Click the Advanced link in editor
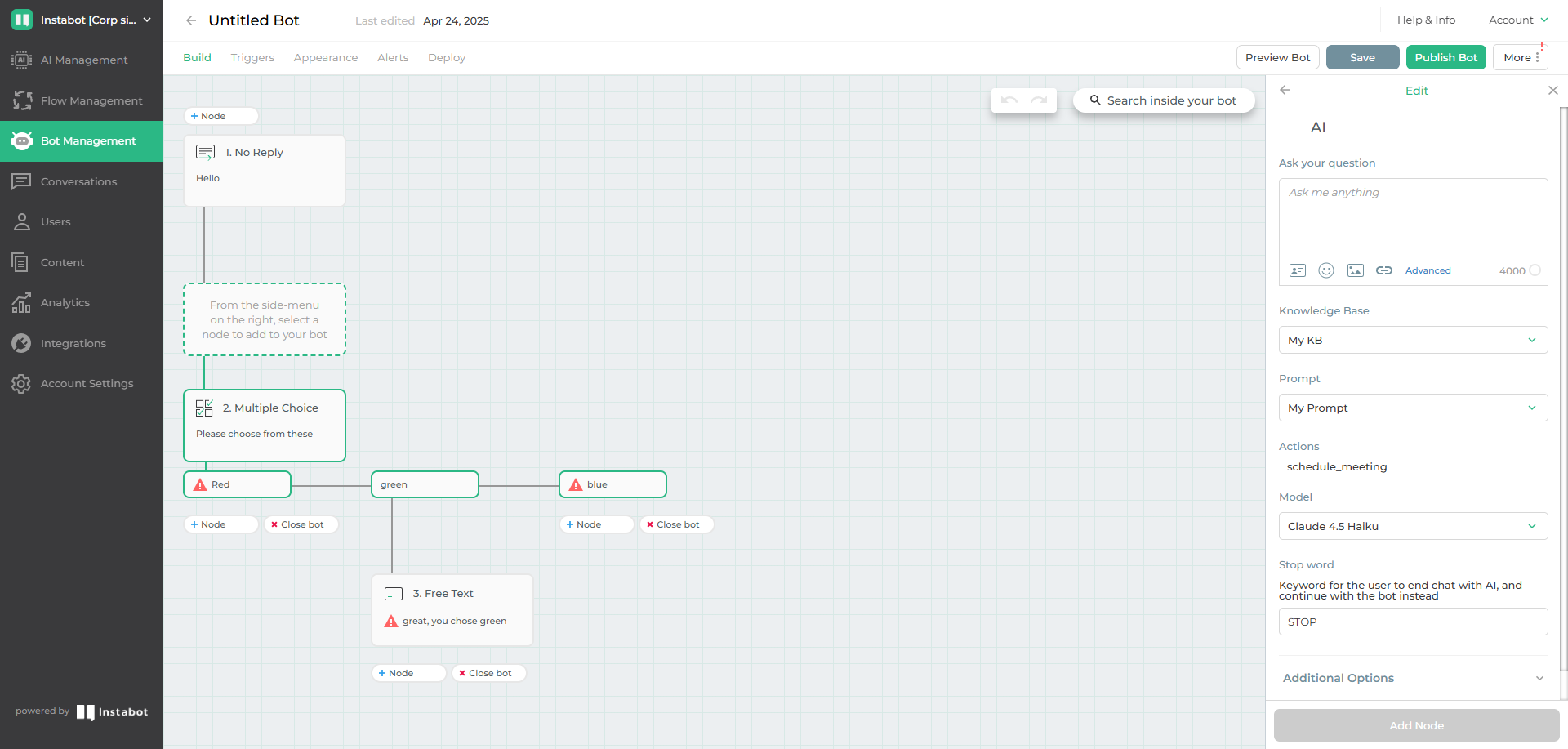The image size is (1568, 749). click(x=1428, y=270)
